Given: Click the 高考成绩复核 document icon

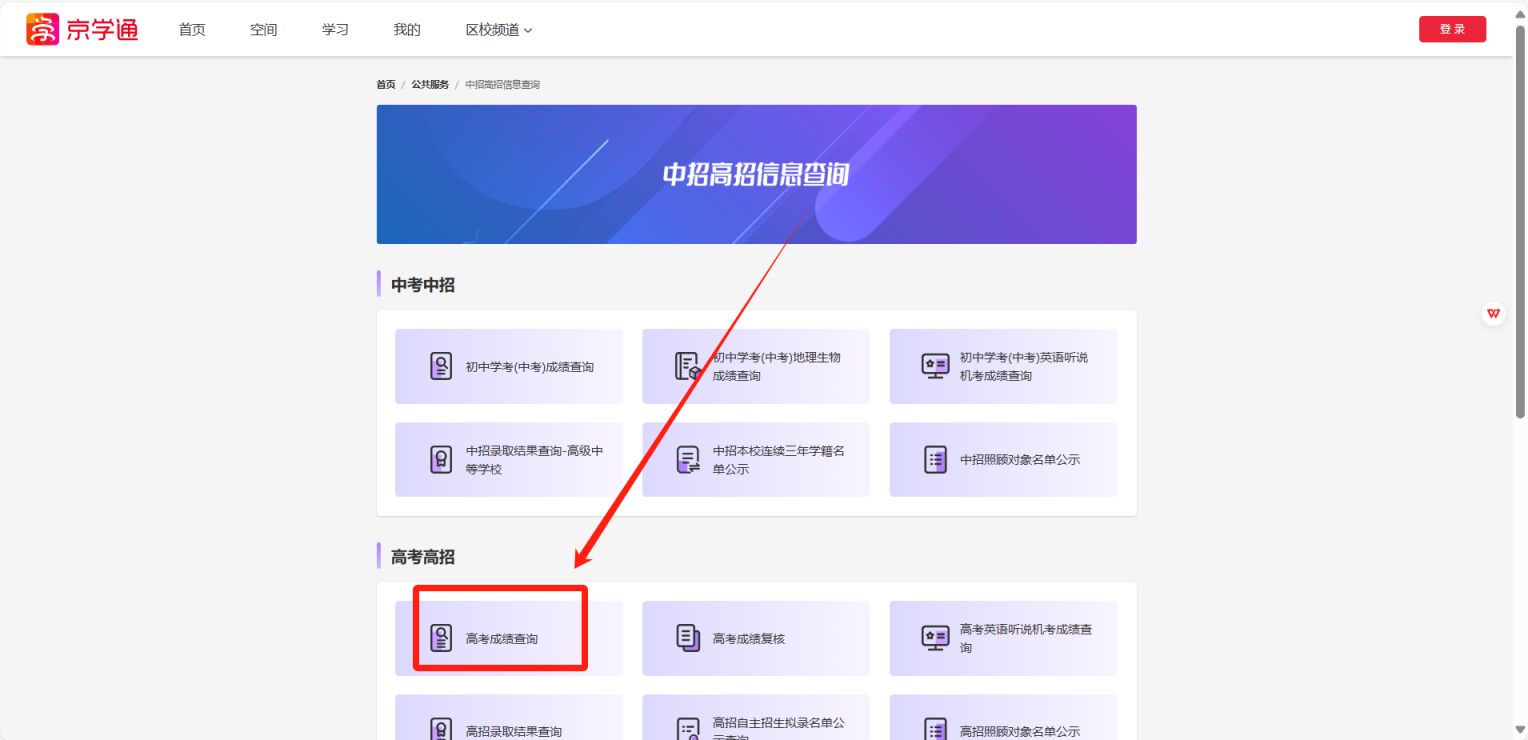Looking at the screenshot, I should (x=688, y=638).
